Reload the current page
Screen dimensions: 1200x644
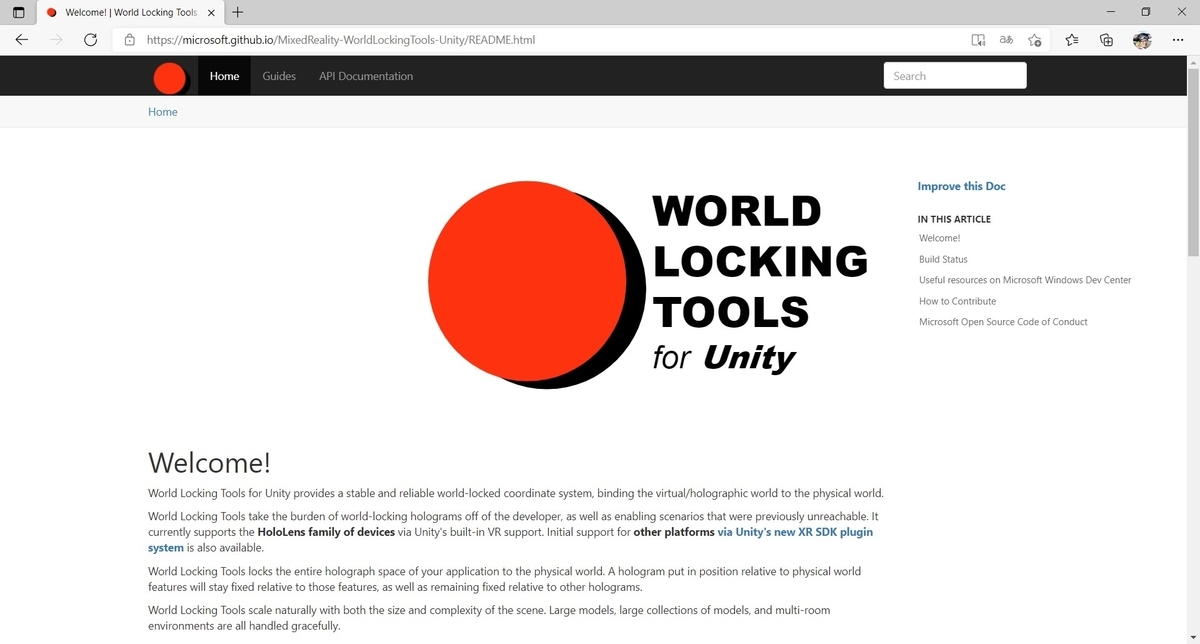[90, 40]
